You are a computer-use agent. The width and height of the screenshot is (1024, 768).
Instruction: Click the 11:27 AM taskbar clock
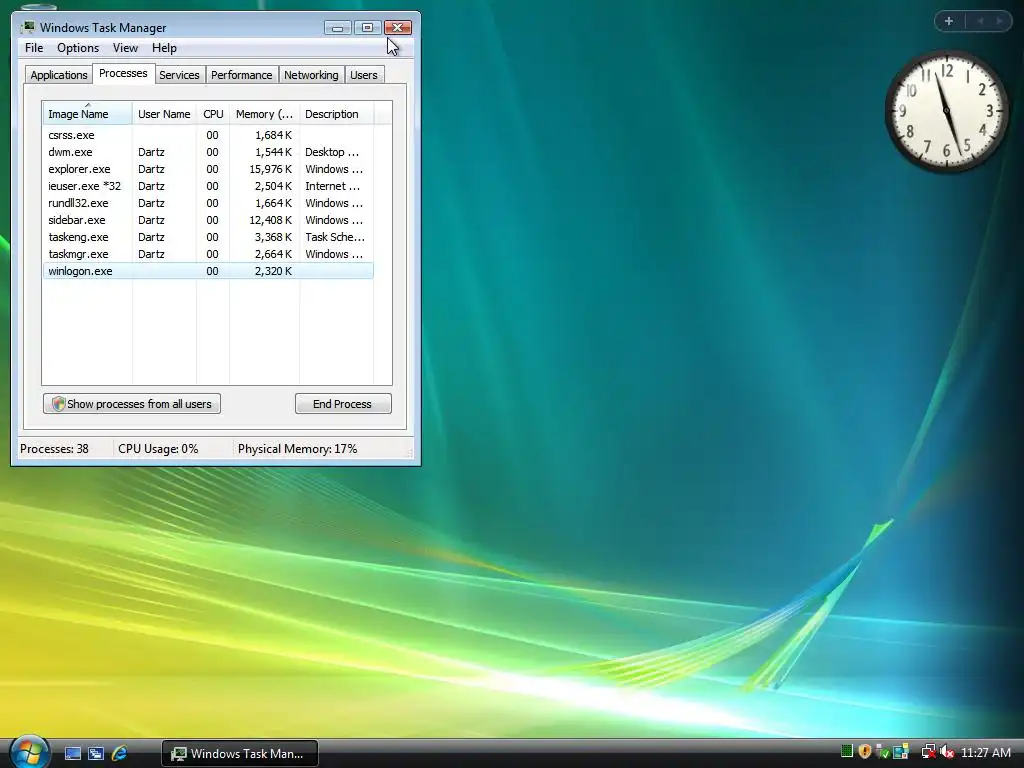click(986, 752)
